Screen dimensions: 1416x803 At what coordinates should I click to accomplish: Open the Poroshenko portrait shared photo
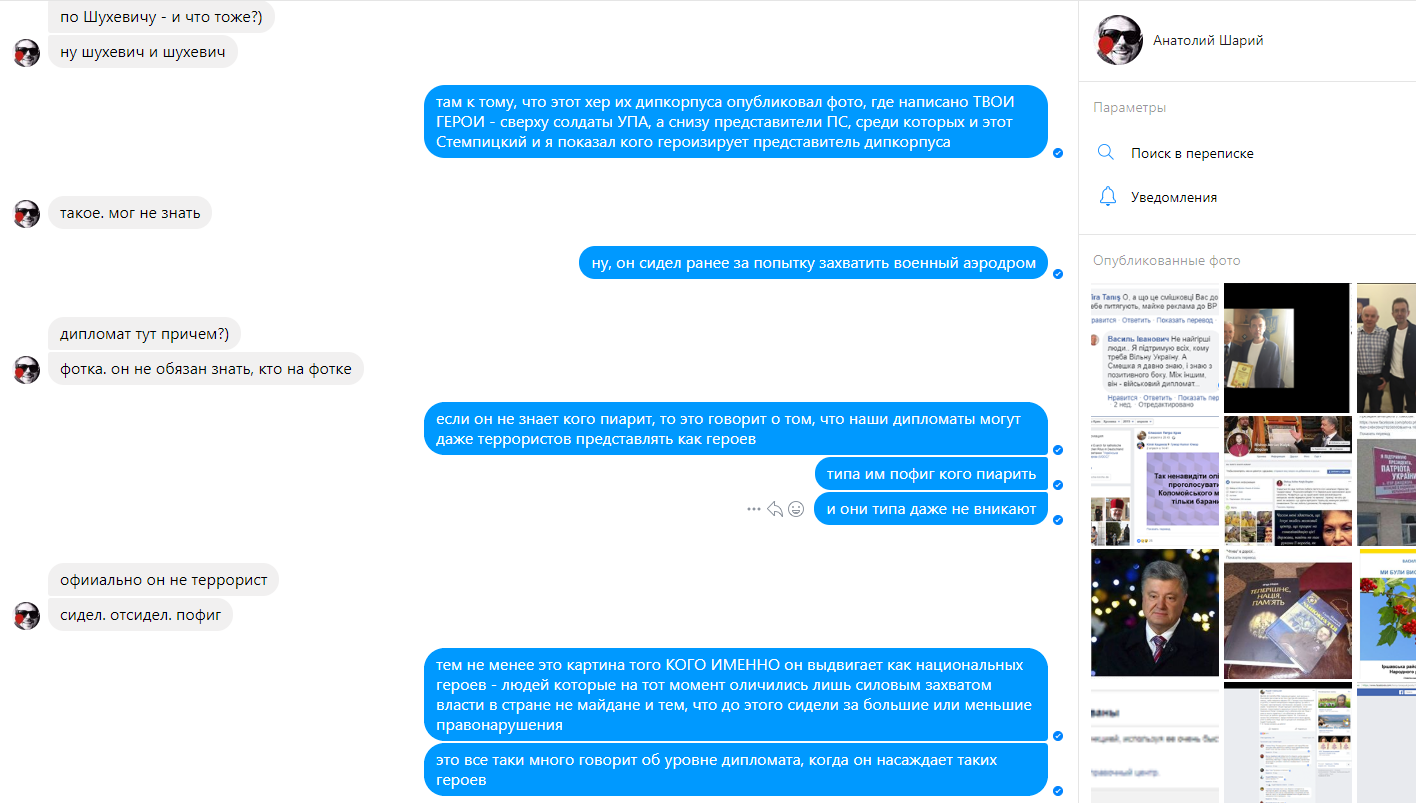coord(1155,613)
